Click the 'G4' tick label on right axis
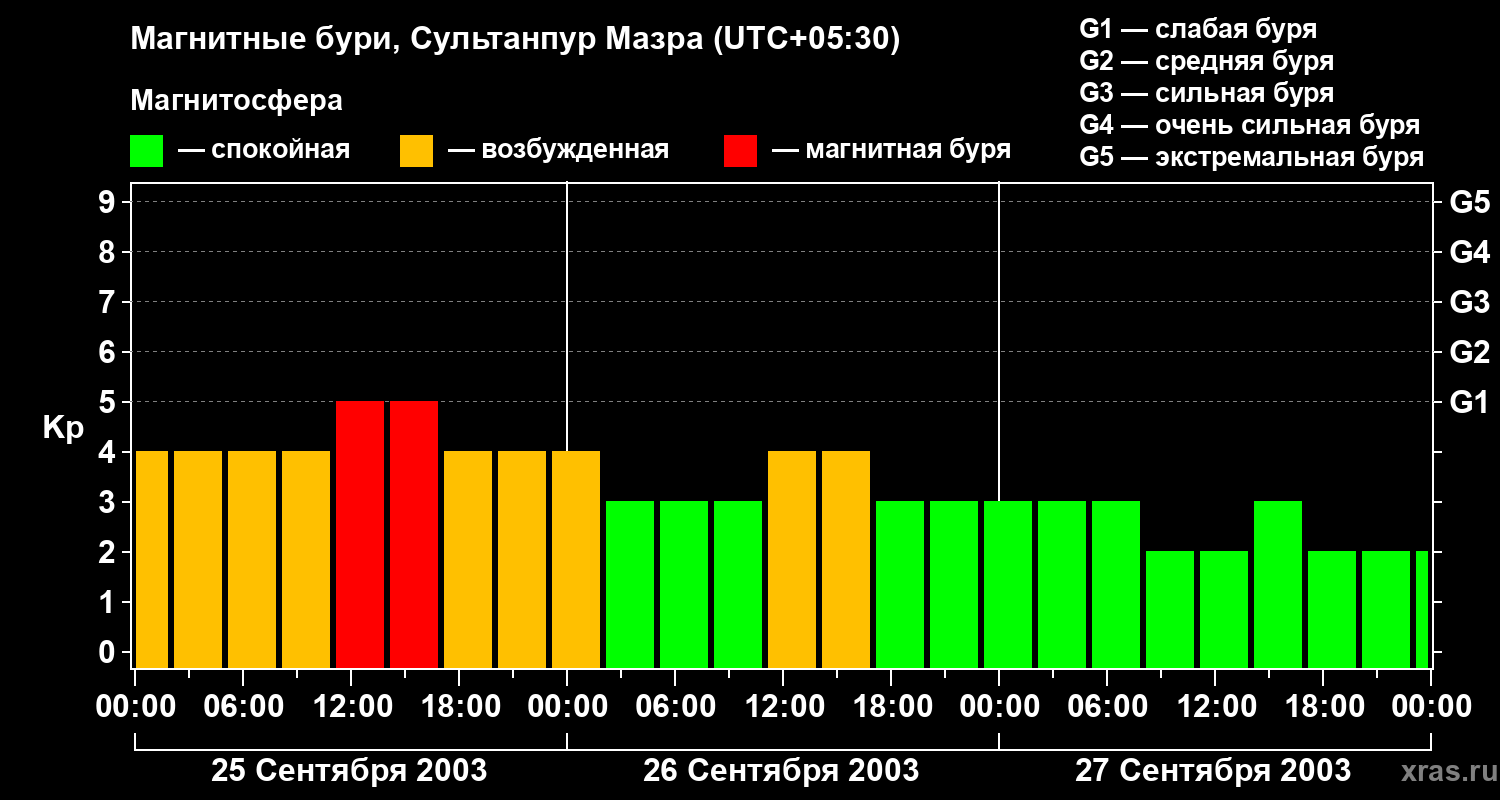1500x800 pixels. coord(1470,252)
